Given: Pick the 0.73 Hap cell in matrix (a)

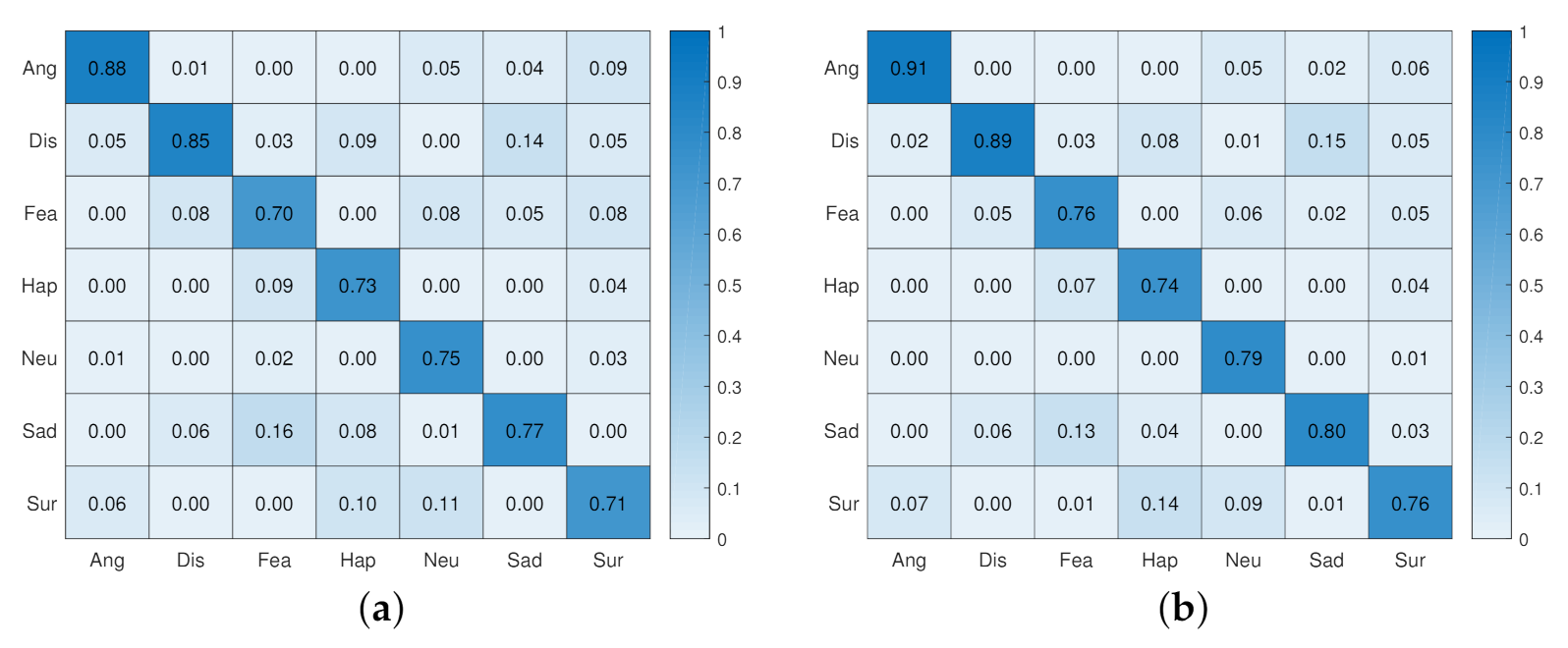Looking at the screenshot, I should (x=358, y=286).
